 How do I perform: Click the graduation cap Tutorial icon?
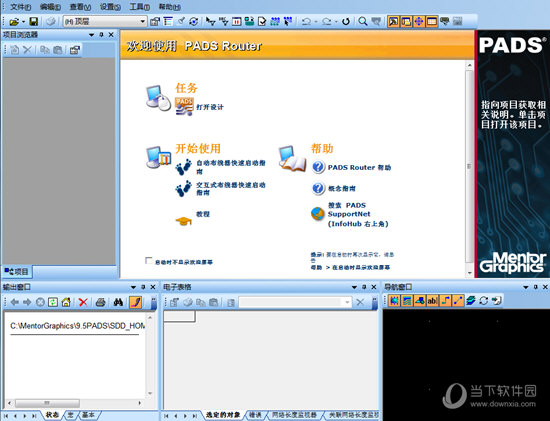(x=183, y=221)
